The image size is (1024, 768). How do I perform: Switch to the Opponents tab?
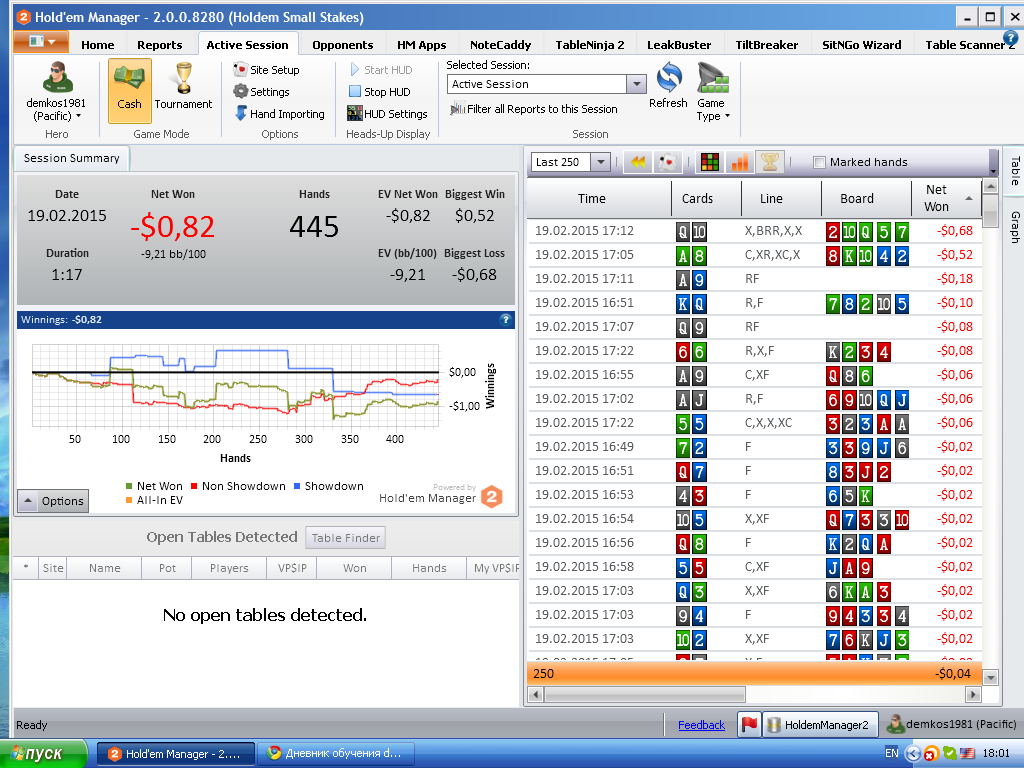(x=343, y=45)
